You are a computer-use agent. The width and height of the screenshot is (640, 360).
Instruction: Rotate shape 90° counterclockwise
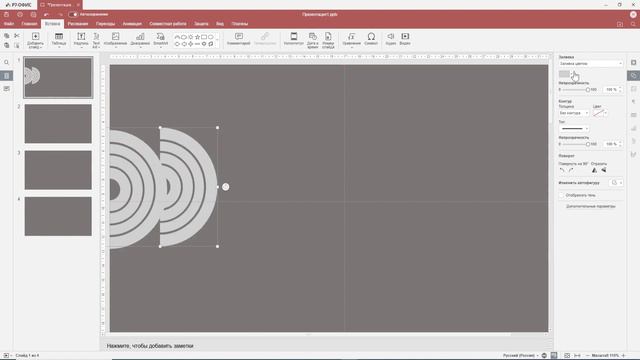point(562,170)
